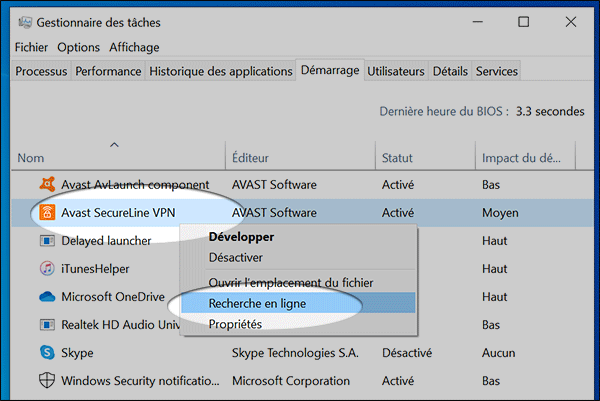
Task: Choose Propriétés in the context menu
Action: click(x=235, y=324)
